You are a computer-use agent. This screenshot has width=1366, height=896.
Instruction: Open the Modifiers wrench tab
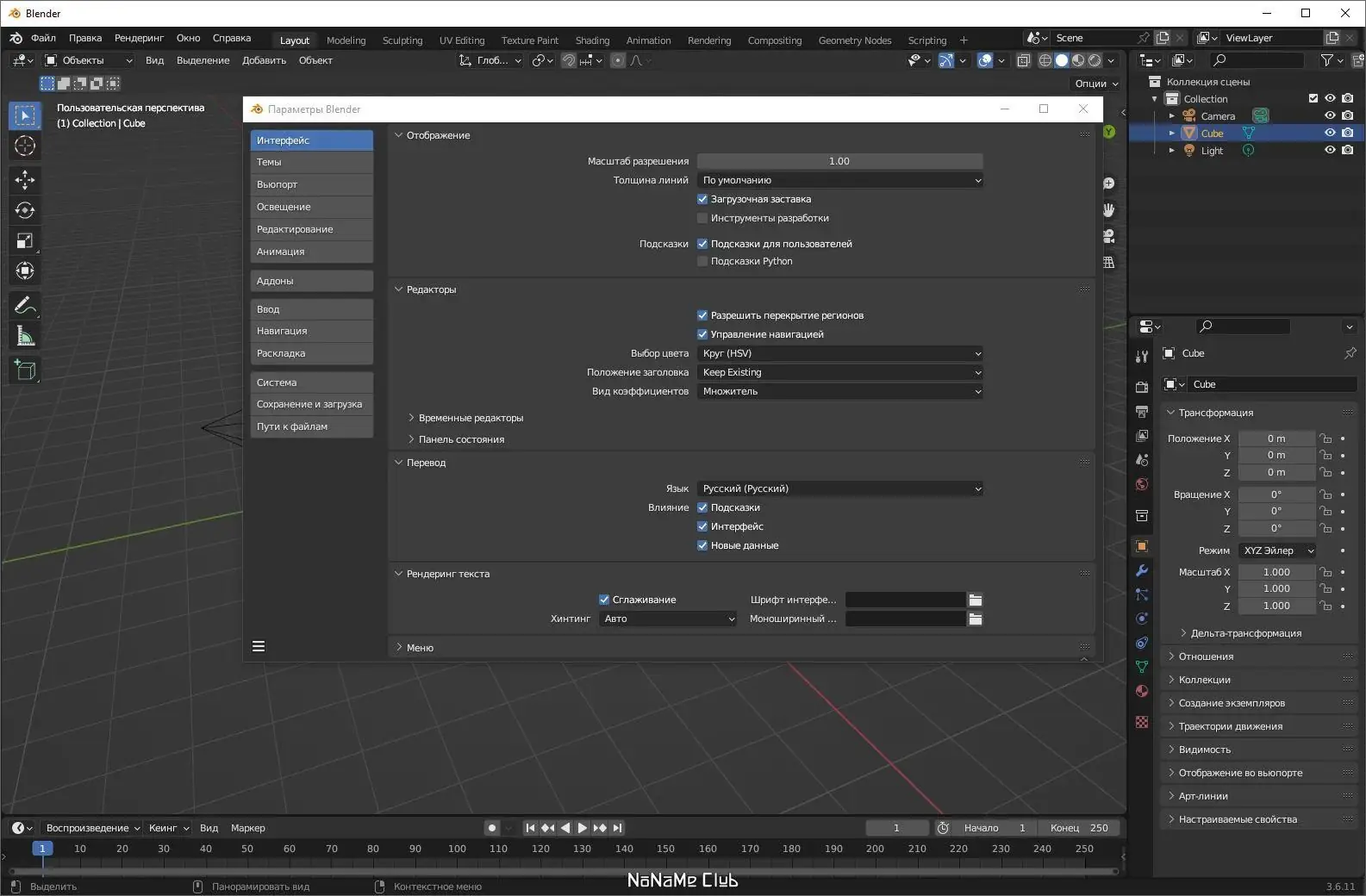pyautogui.click(x=1142, y=570)
